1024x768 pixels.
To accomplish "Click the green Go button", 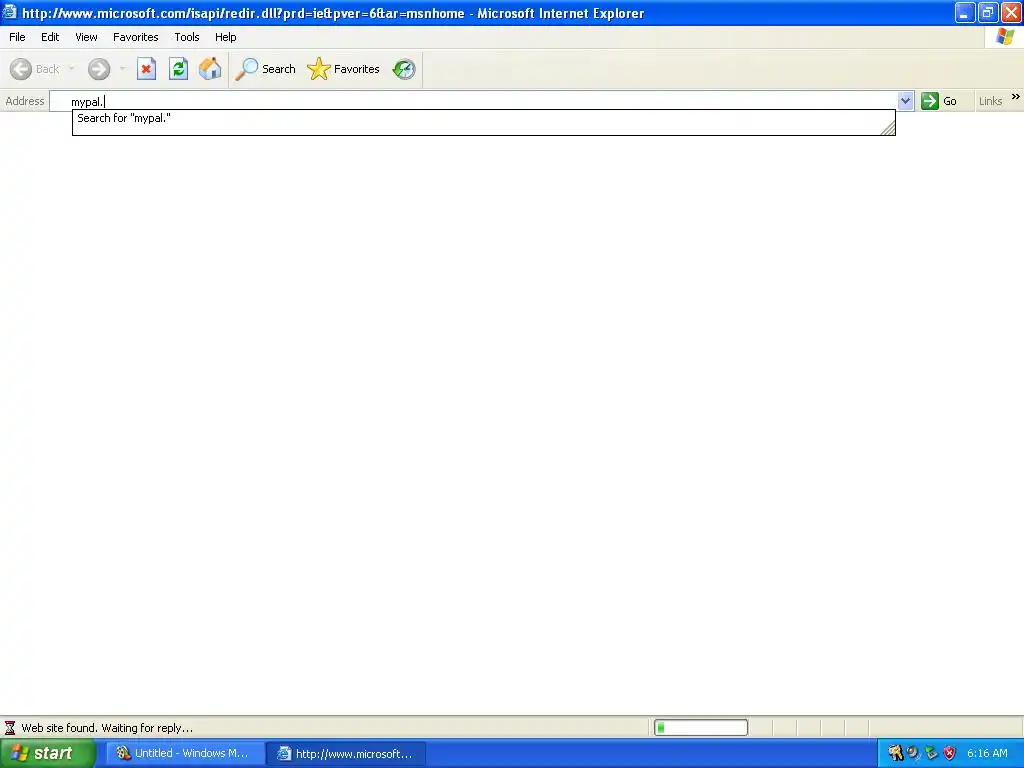I will (940, 101).
